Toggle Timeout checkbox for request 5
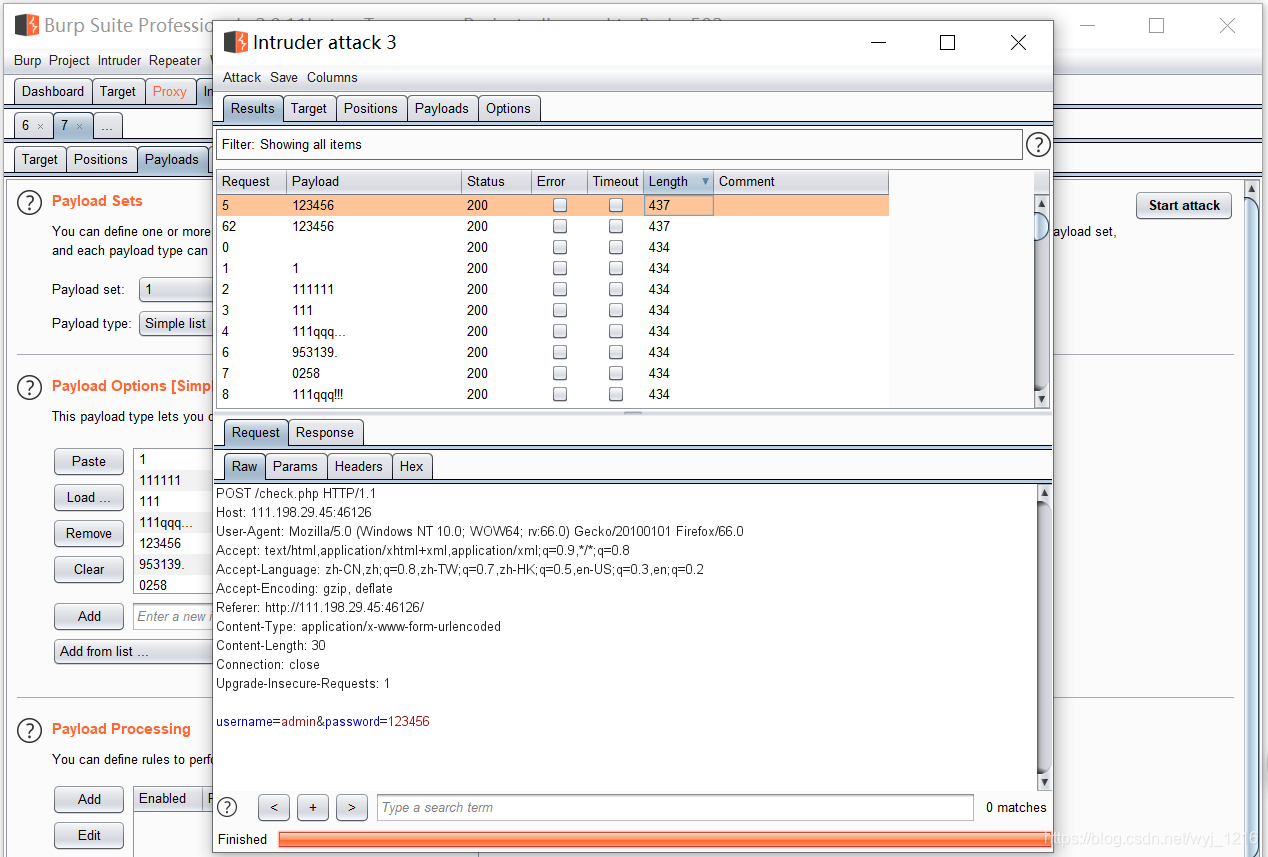 pos(616,205)
